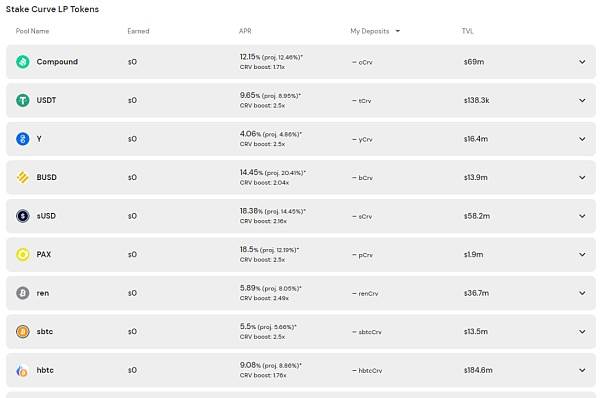
Task: Expand the BUSD pool row chevron
Action: [582, 178]
